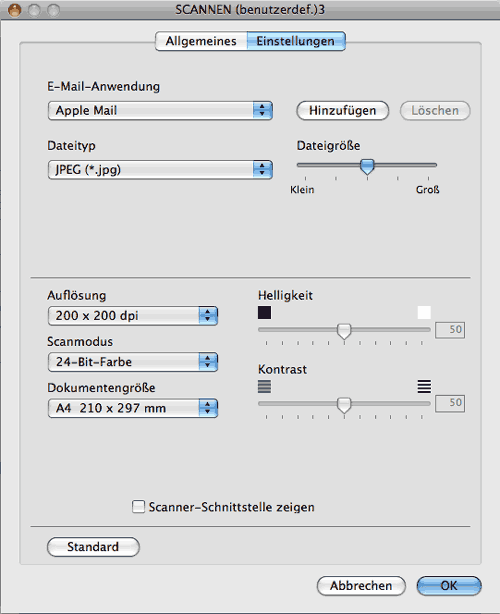500x614 pixels.
Task: Expand the Auflösung 200 x 200 dpi dropdown
Action: click(133, 316)
